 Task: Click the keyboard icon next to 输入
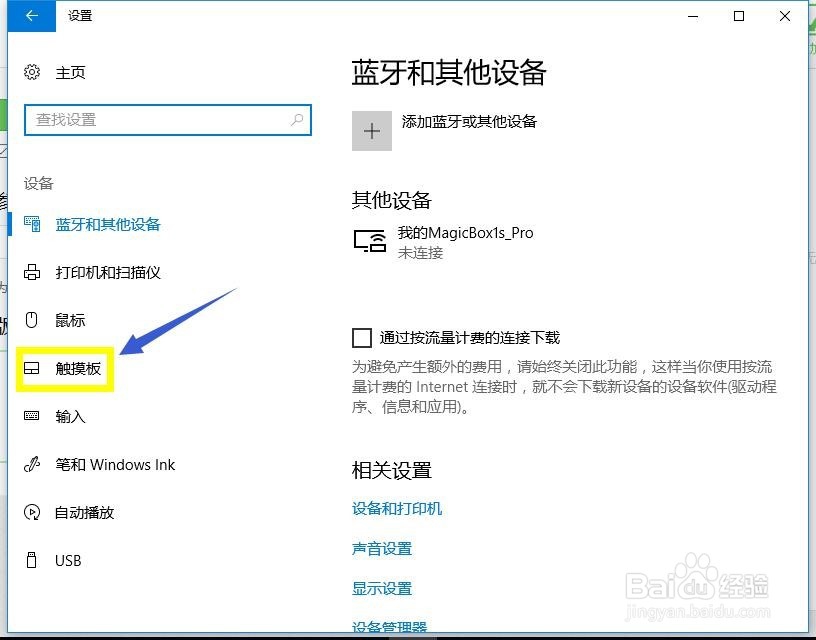[33, 416]
